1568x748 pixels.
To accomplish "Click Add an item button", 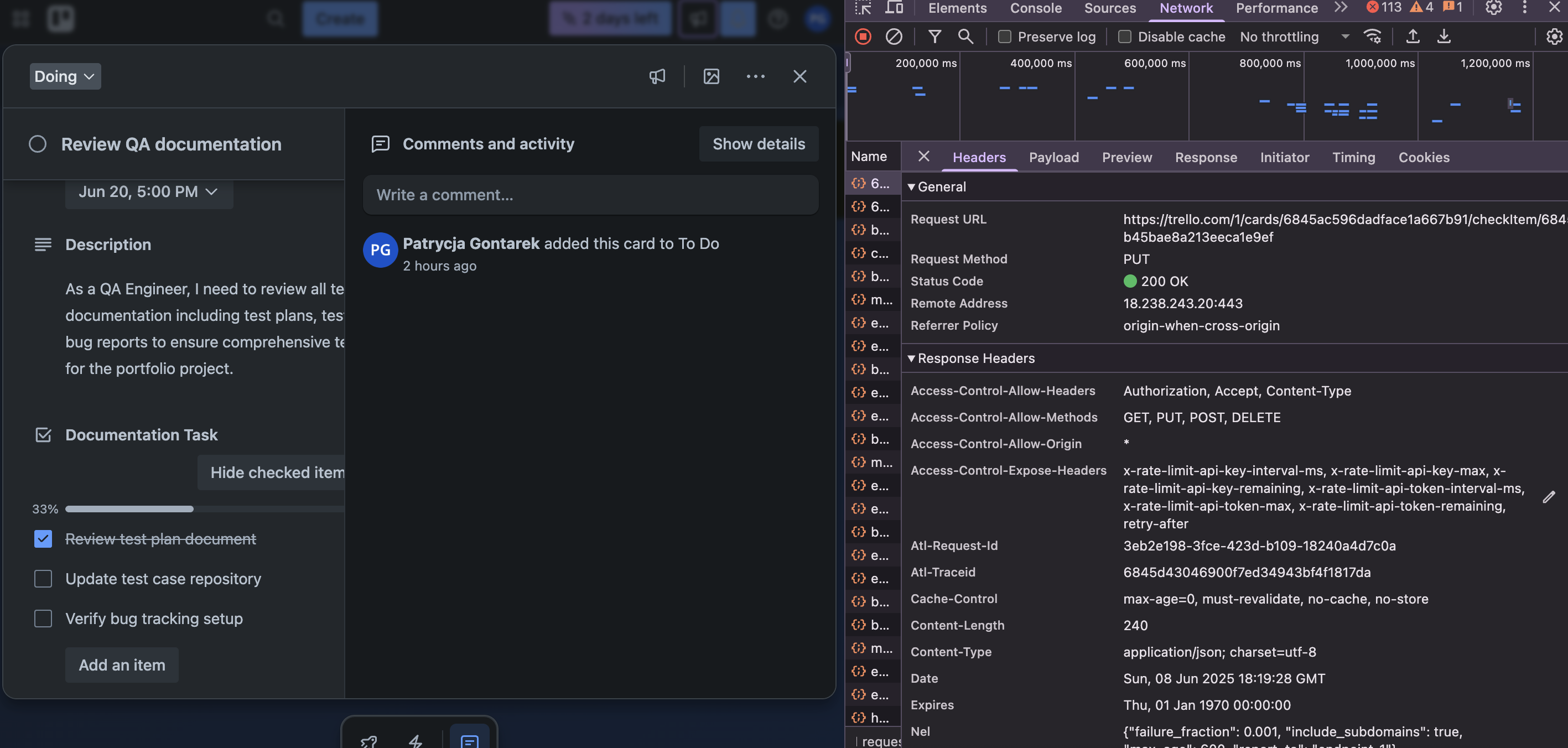I will click(x=122, y=664).
